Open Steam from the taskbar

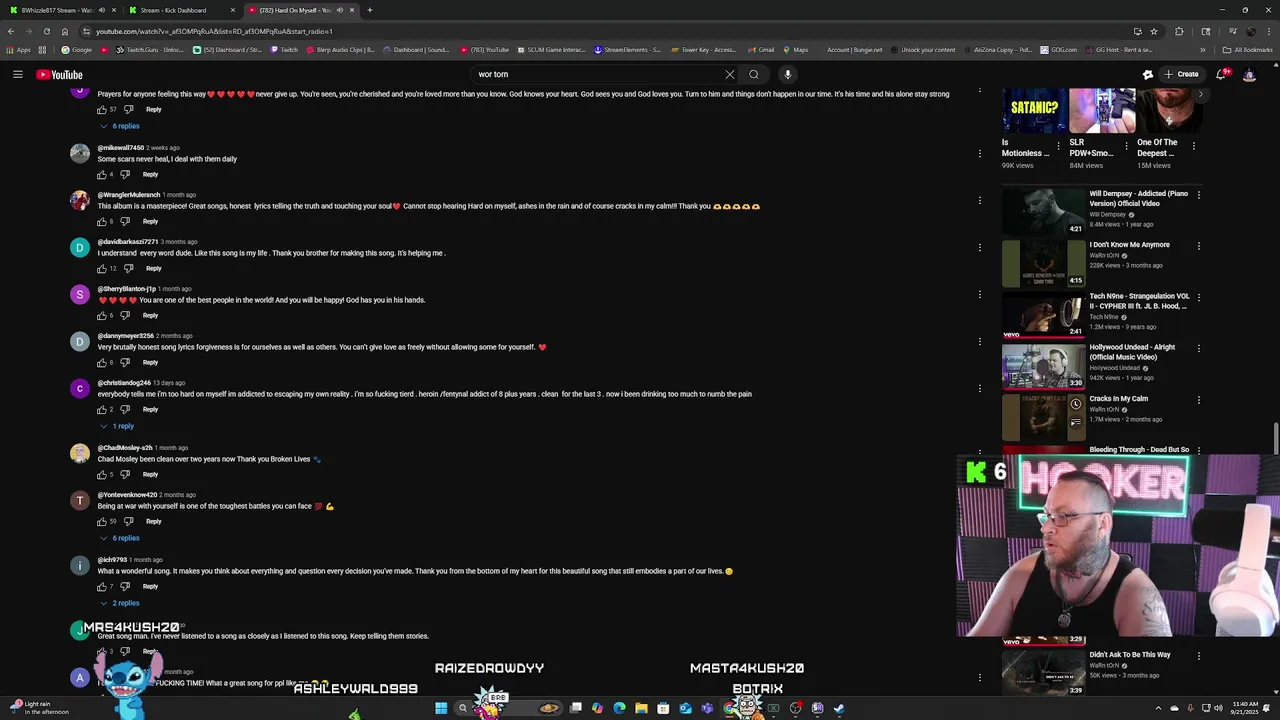(x=839, y=708)
